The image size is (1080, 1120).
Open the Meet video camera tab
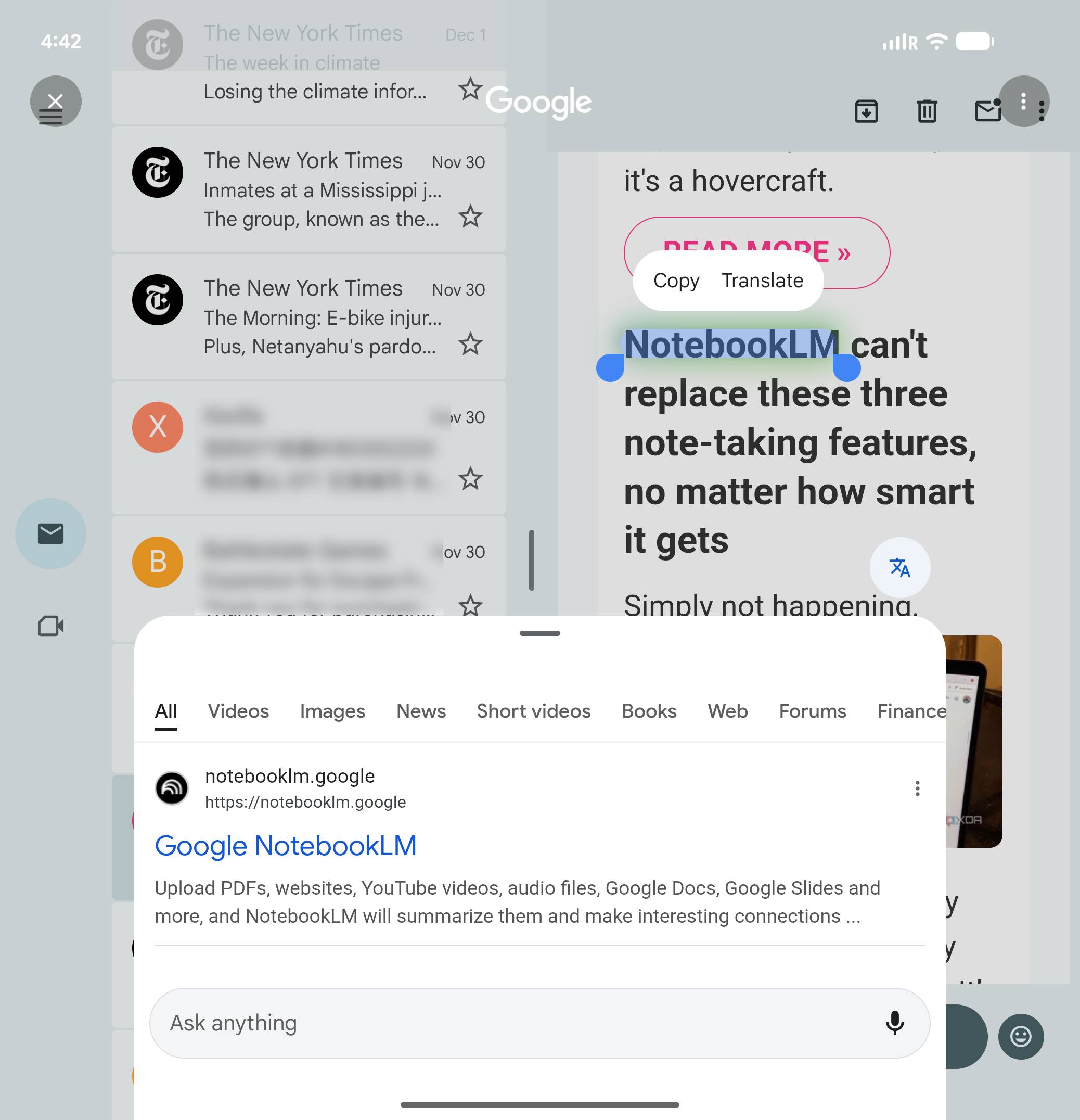[51, 626]
